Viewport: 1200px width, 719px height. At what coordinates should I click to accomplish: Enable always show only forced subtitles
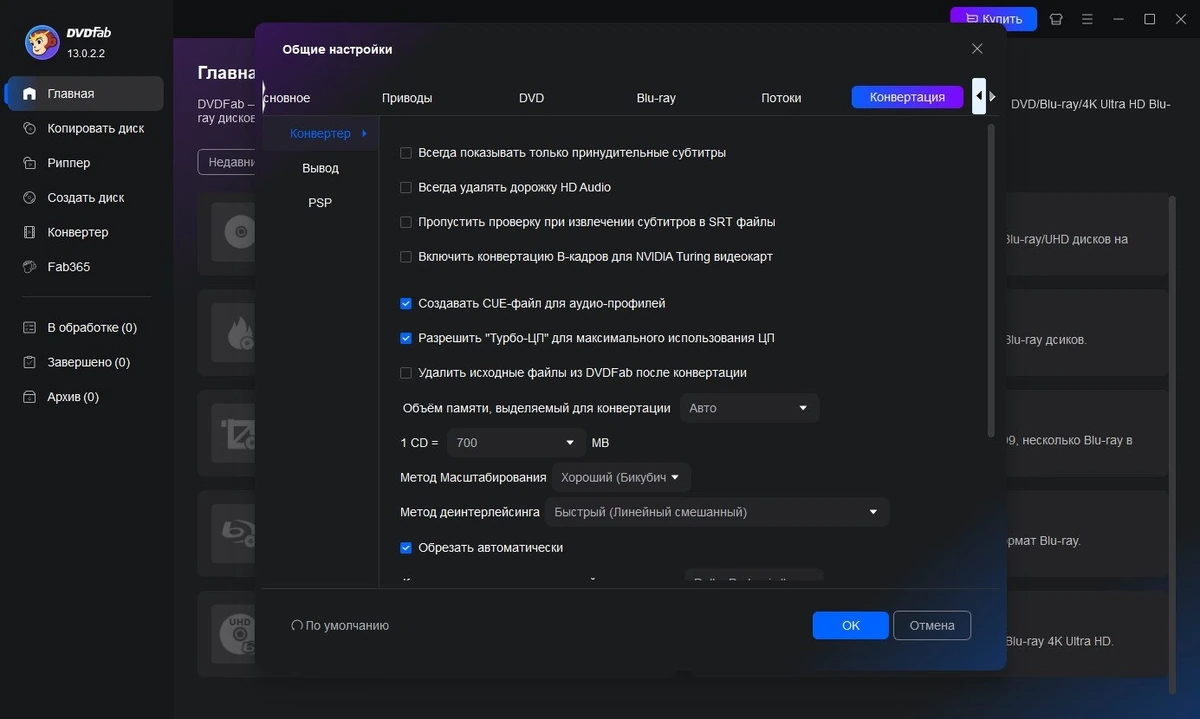point(406,153)
